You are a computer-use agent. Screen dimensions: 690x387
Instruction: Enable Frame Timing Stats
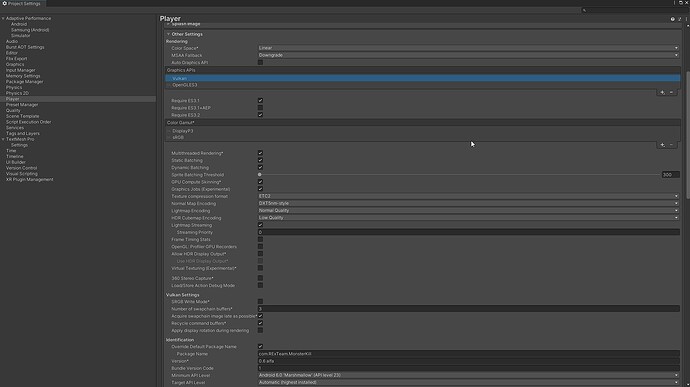(x=260, y=240)
